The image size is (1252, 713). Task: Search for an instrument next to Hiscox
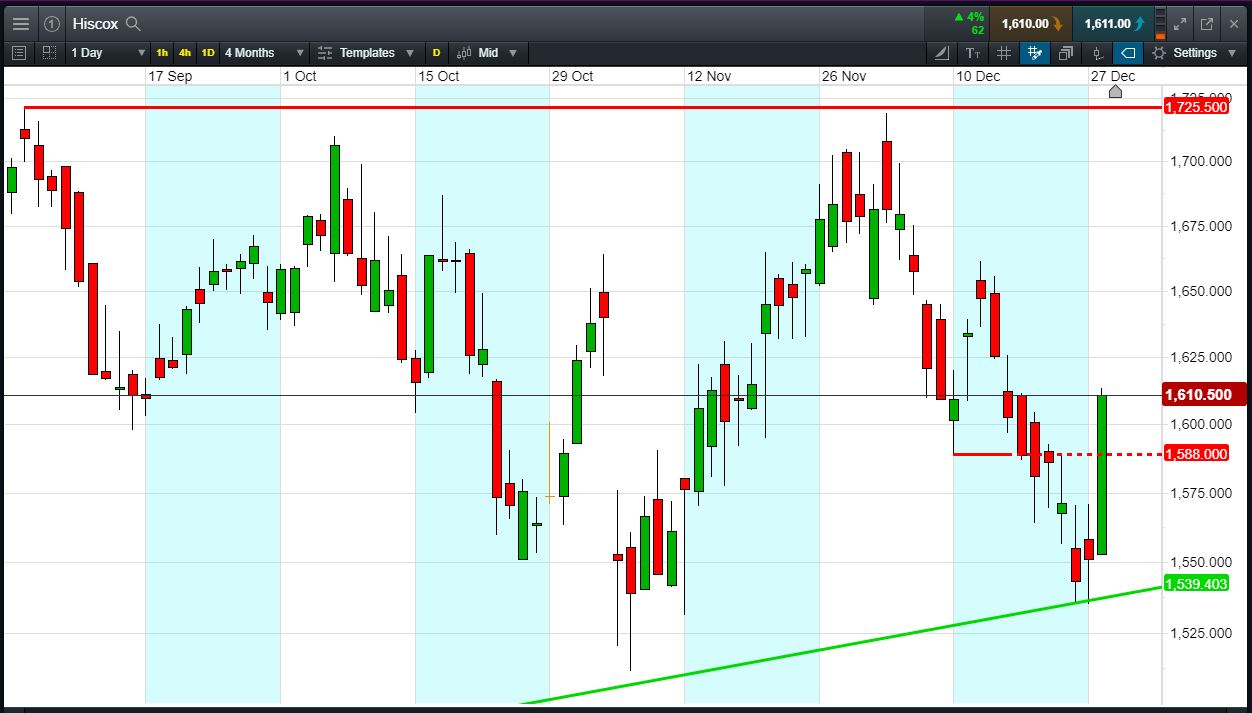tap(133, 23)
